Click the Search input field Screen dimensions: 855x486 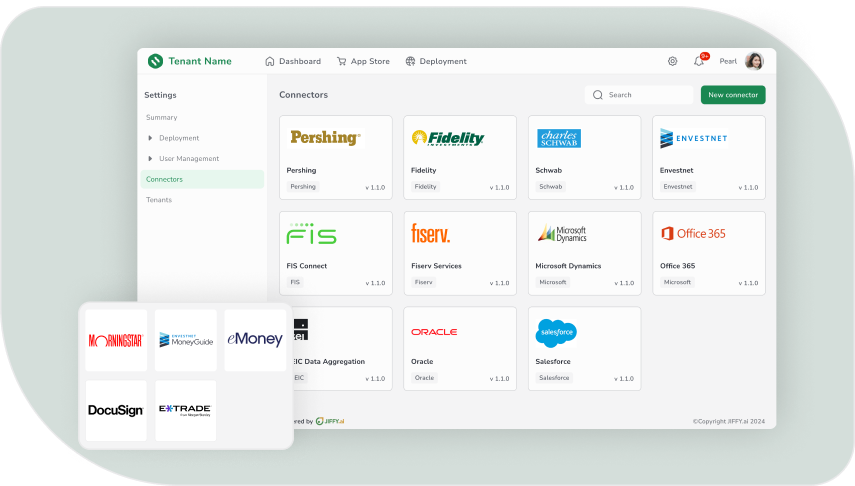639,95
